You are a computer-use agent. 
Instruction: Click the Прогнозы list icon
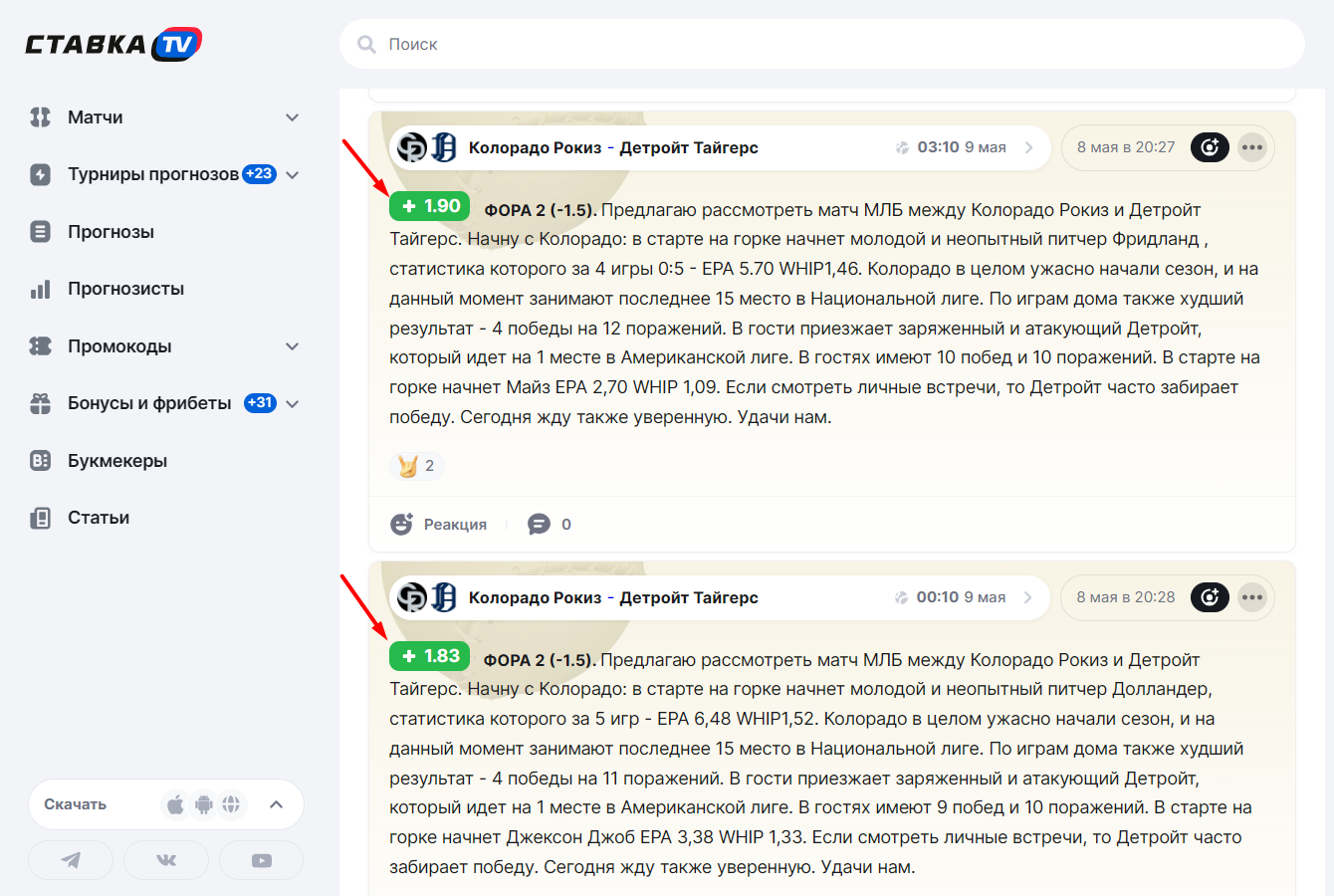pyautogui.click(x=41, y=232)
